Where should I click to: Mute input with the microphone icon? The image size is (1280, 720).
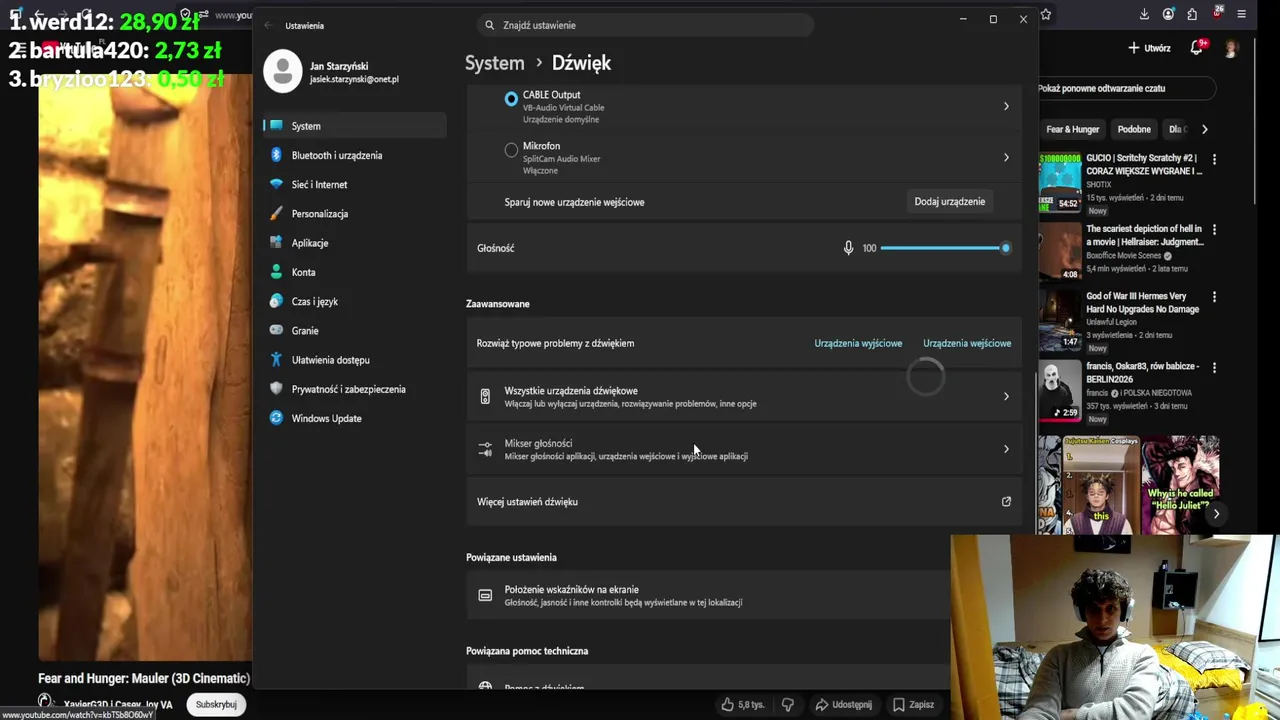848,248
